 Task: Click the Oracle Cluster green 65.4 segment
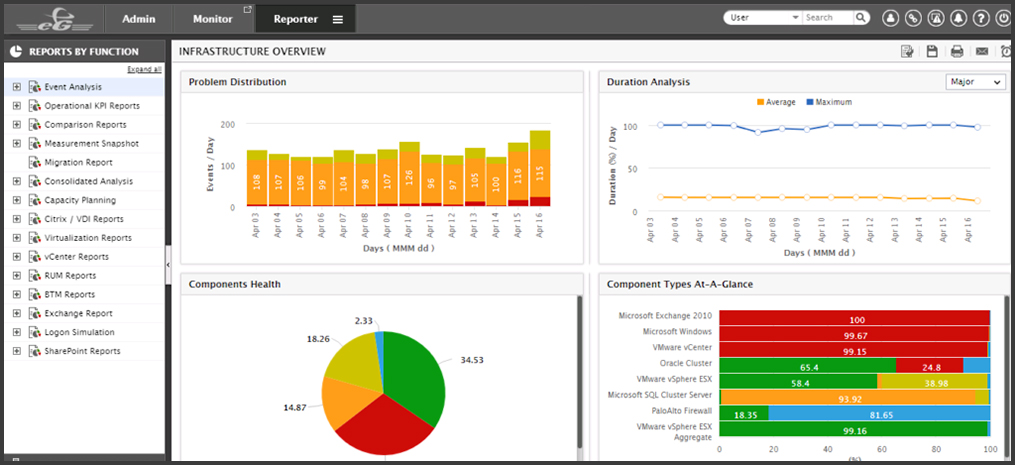[807, 365]
